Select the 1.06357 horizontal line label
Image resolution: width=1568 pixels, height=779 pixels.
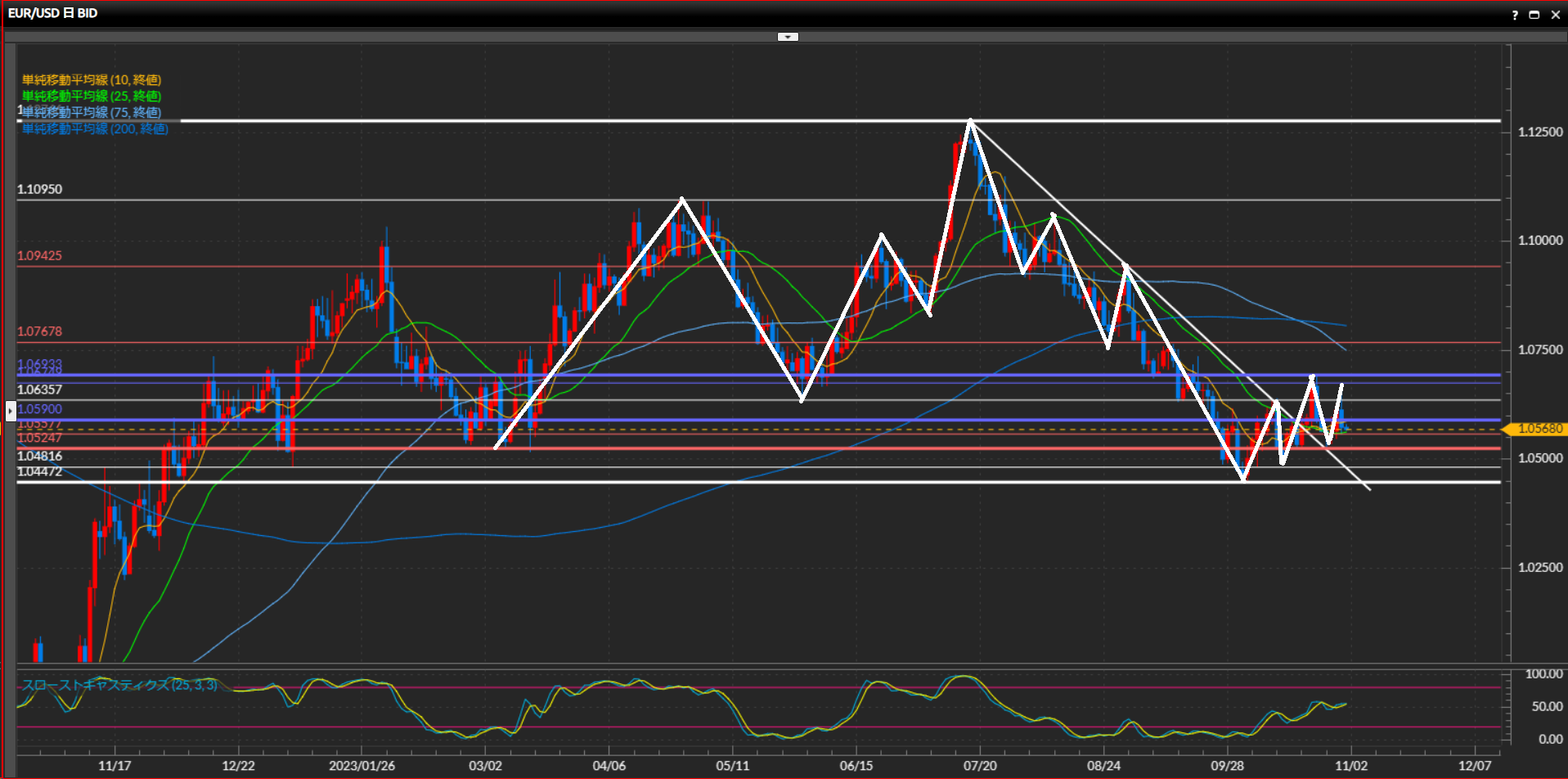click(39, 389)
